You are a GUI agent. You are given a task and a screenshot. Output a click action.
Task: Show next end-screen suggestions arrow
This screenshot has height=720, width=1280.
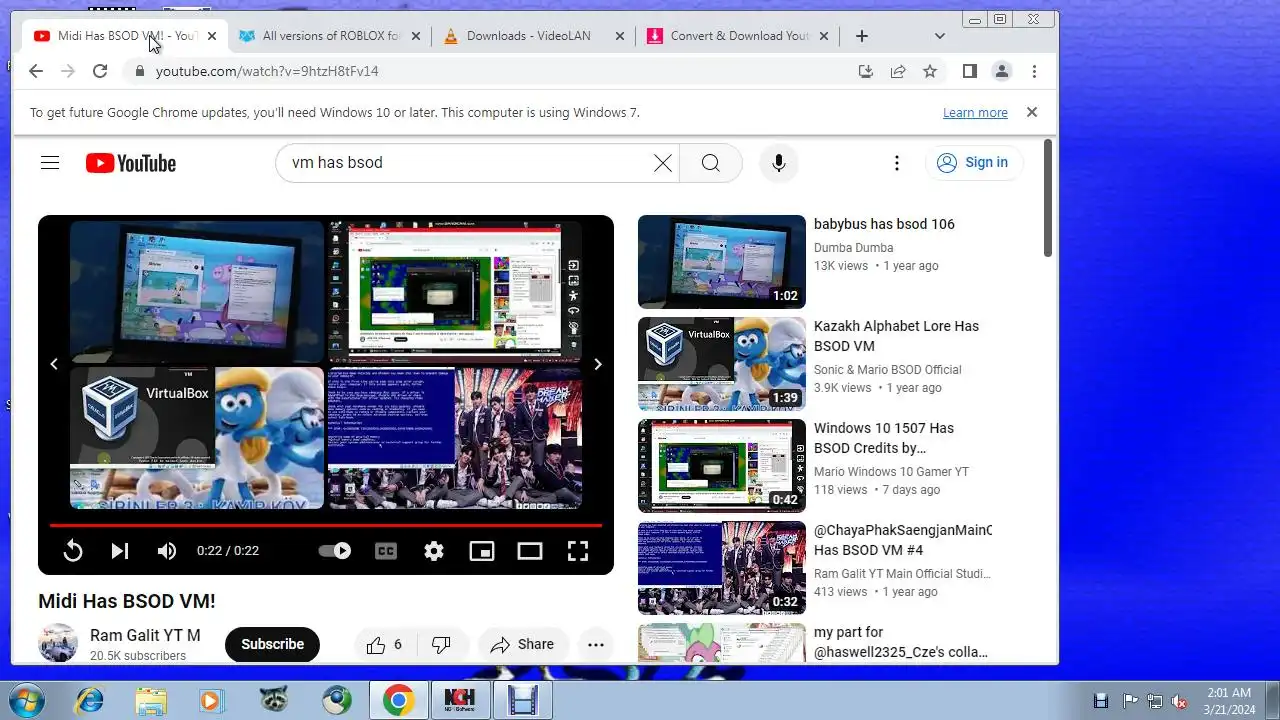point(598,364)
